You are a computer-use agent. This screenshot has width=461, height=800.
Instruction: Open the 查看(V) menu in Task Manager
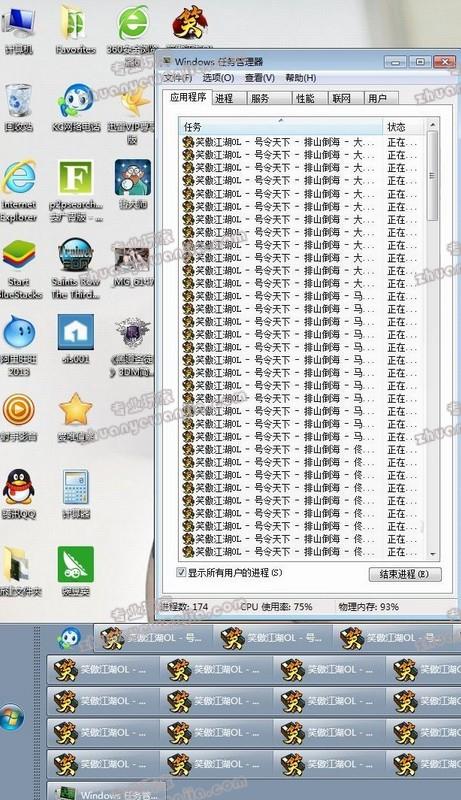coord(260,78)
